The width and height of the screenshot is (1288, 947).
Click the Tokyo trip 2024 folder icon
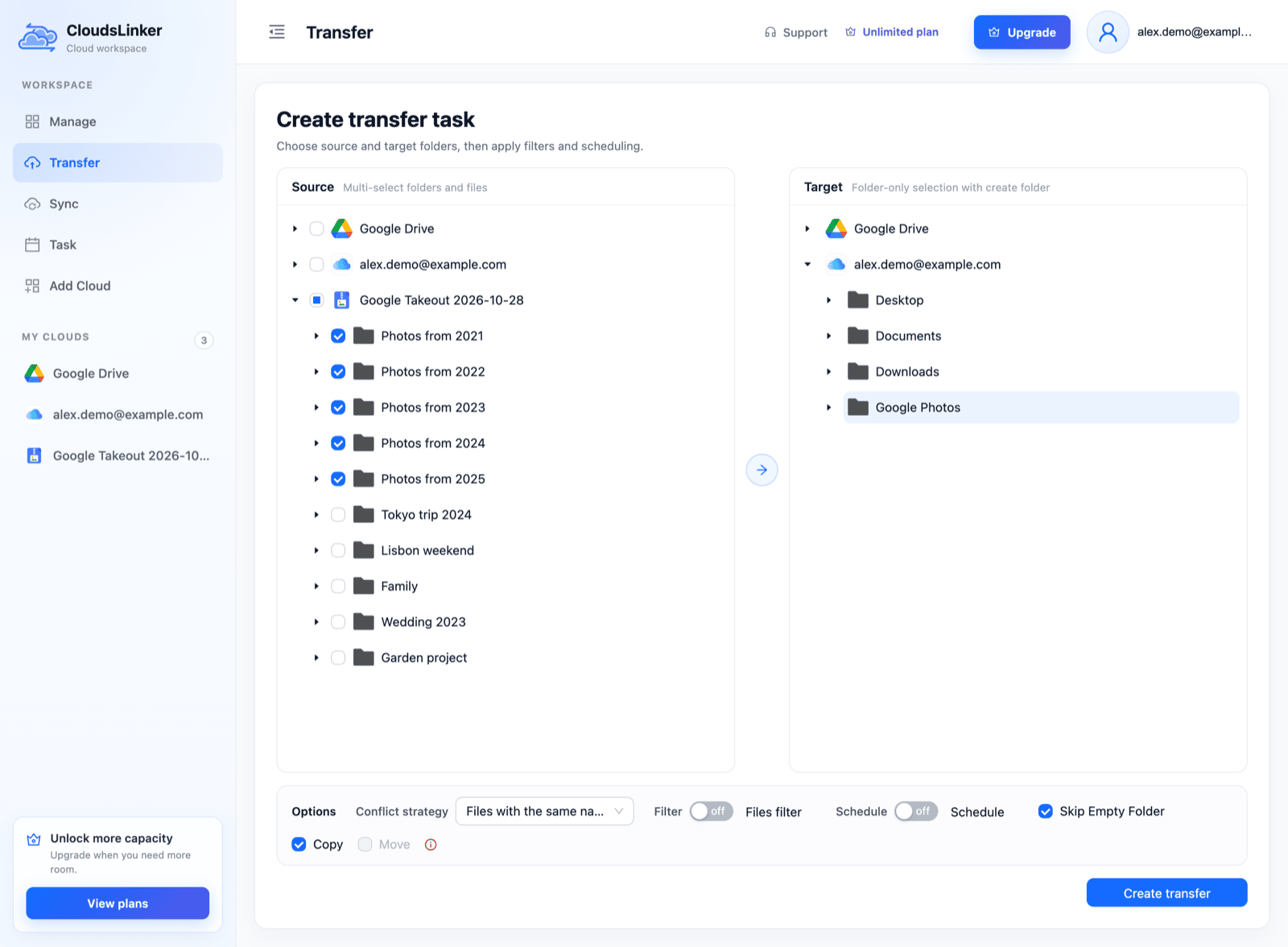[364, 514]
